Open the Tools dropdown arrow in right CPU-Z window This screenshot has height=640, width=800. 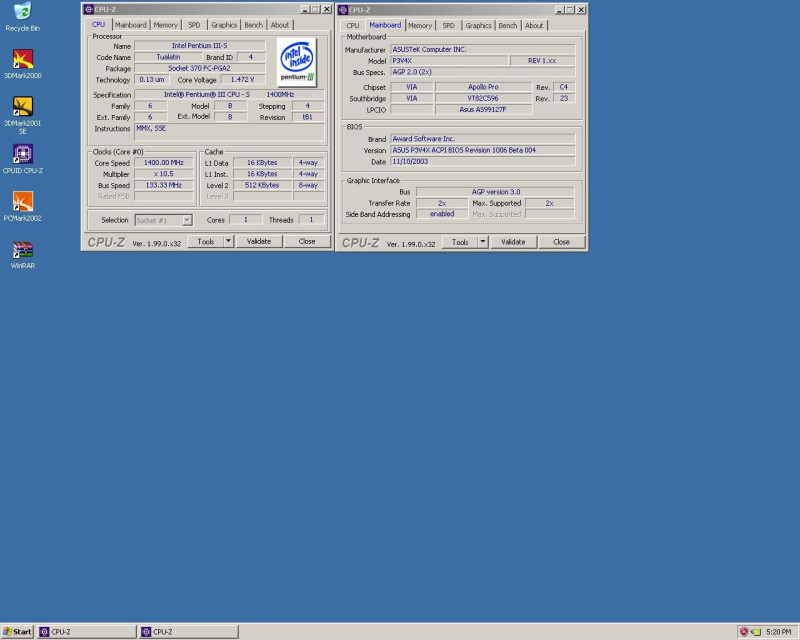[483, 241]
